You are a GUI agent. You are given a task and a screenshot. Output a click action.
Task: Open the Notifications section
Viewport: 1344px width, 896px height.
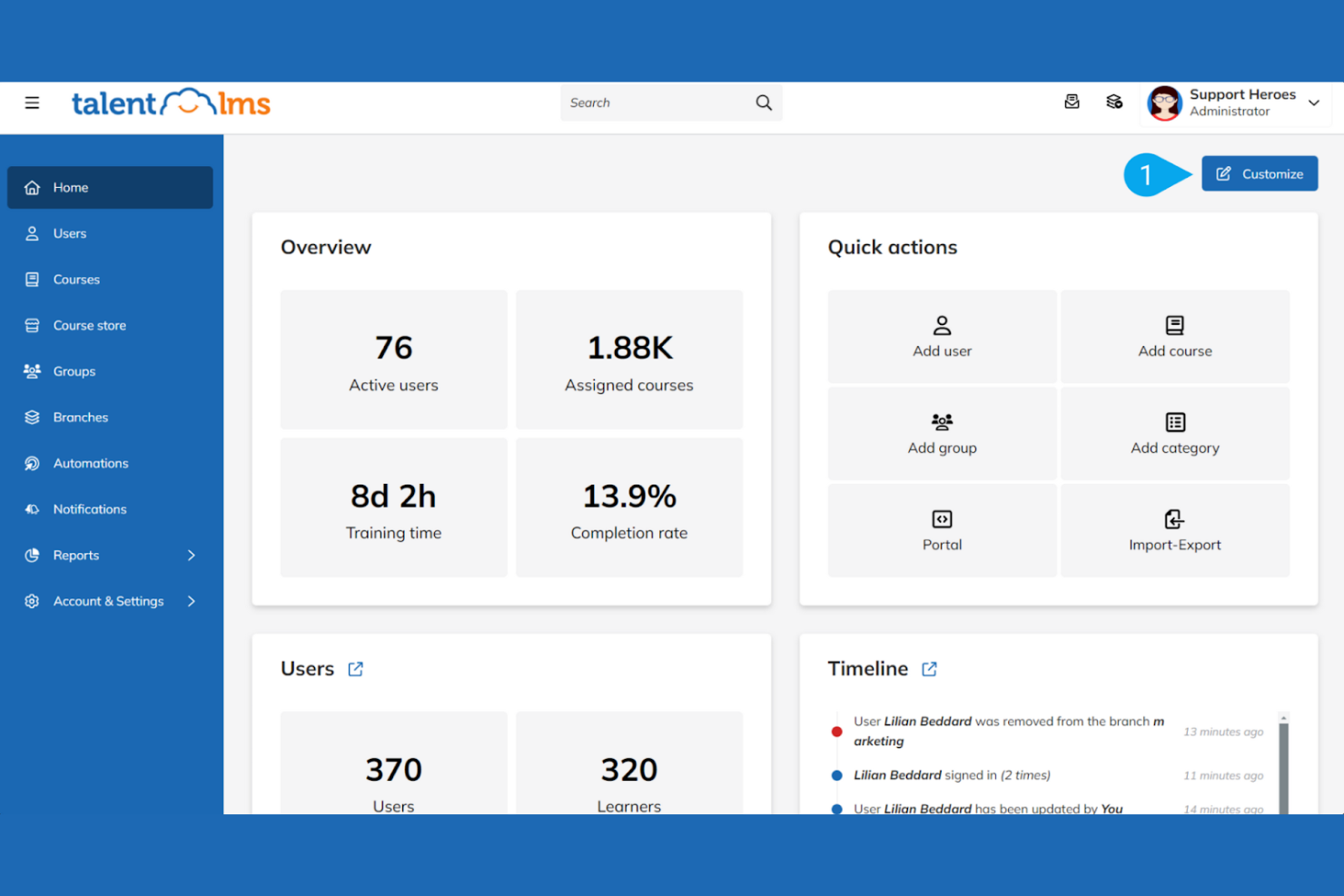tap(89, 508)
